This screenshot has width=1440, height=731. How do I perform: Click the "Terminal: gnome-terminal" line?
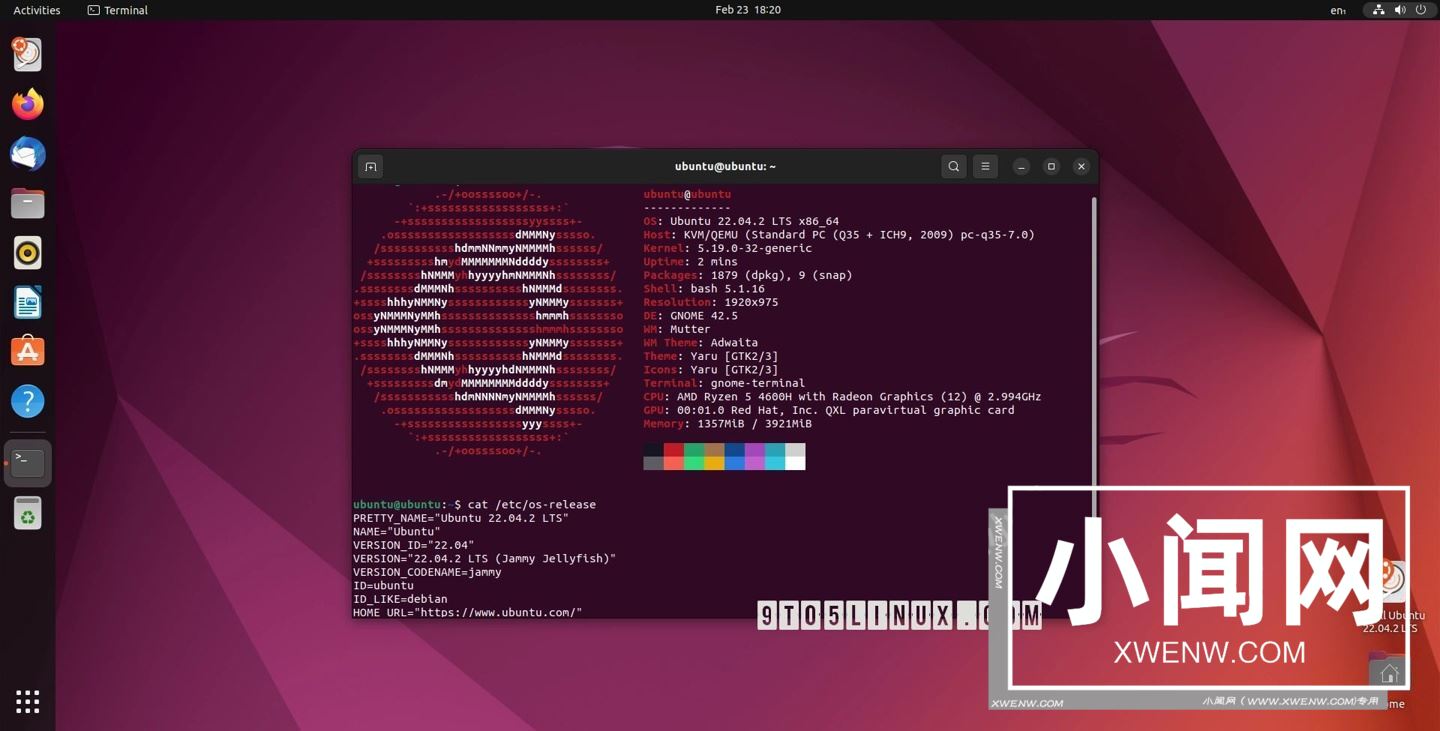pyautogui.click(x=724, y=383)
